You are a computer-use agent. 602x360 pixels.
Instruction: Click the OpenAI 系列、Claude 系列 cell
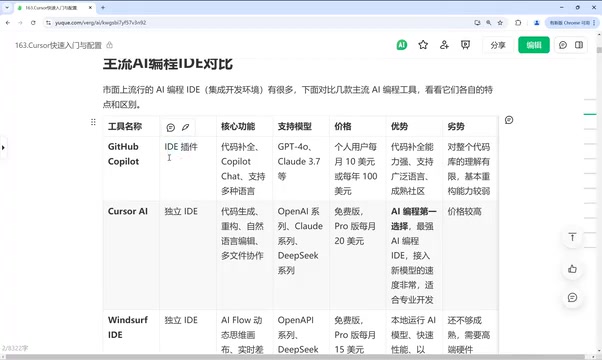pyautogui.click(x=301, y=255)
